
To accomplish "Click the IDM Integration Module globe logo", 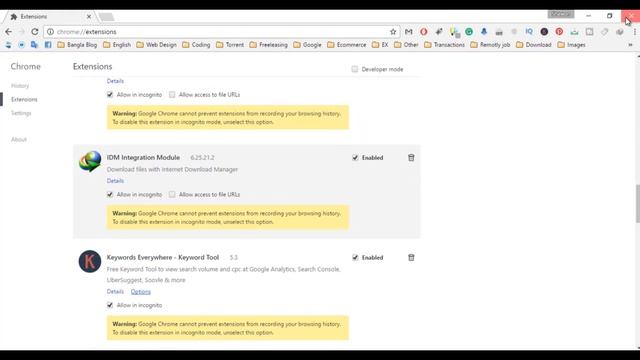I will (x=90, y=162).
